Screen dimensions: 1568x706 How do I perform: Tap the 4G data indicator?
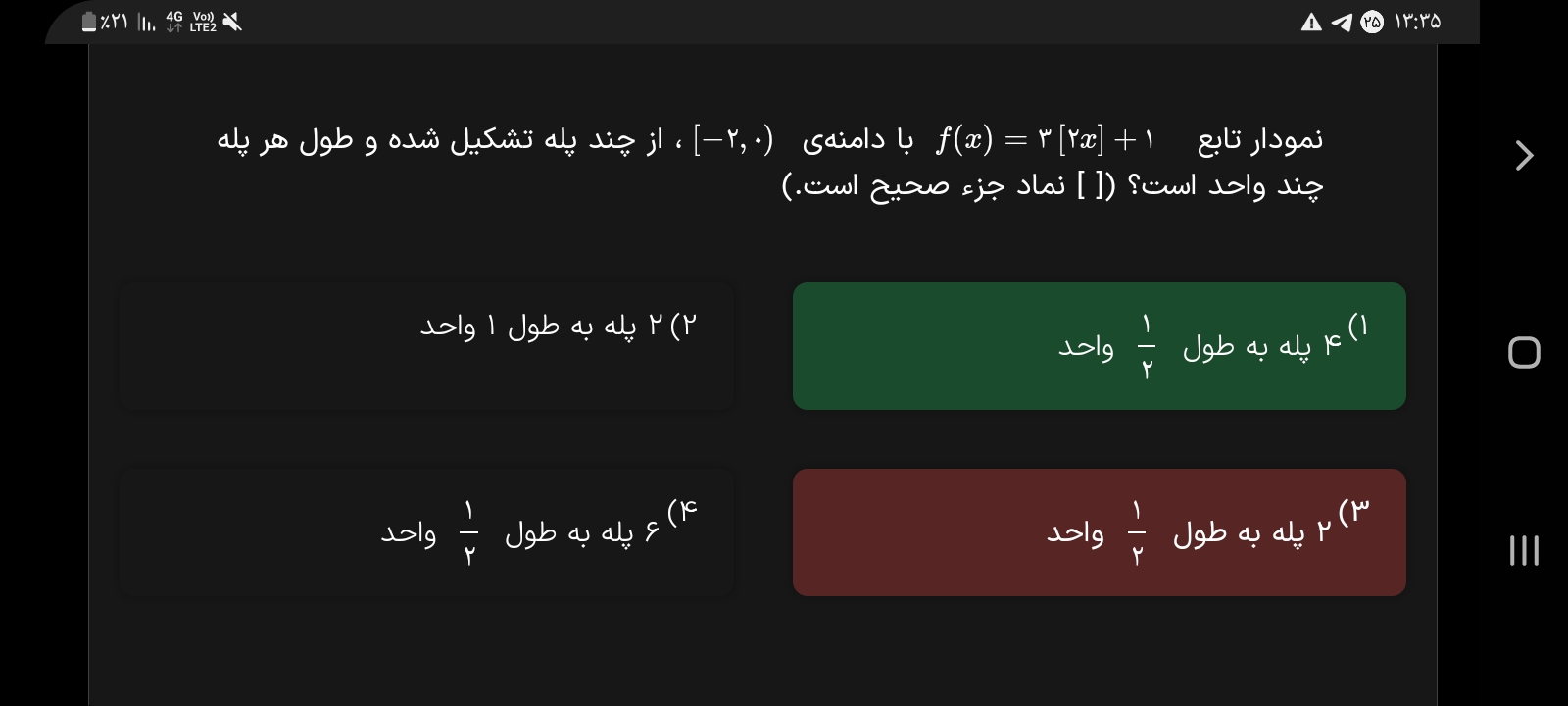pyautogui.click(x=174, y=22)
